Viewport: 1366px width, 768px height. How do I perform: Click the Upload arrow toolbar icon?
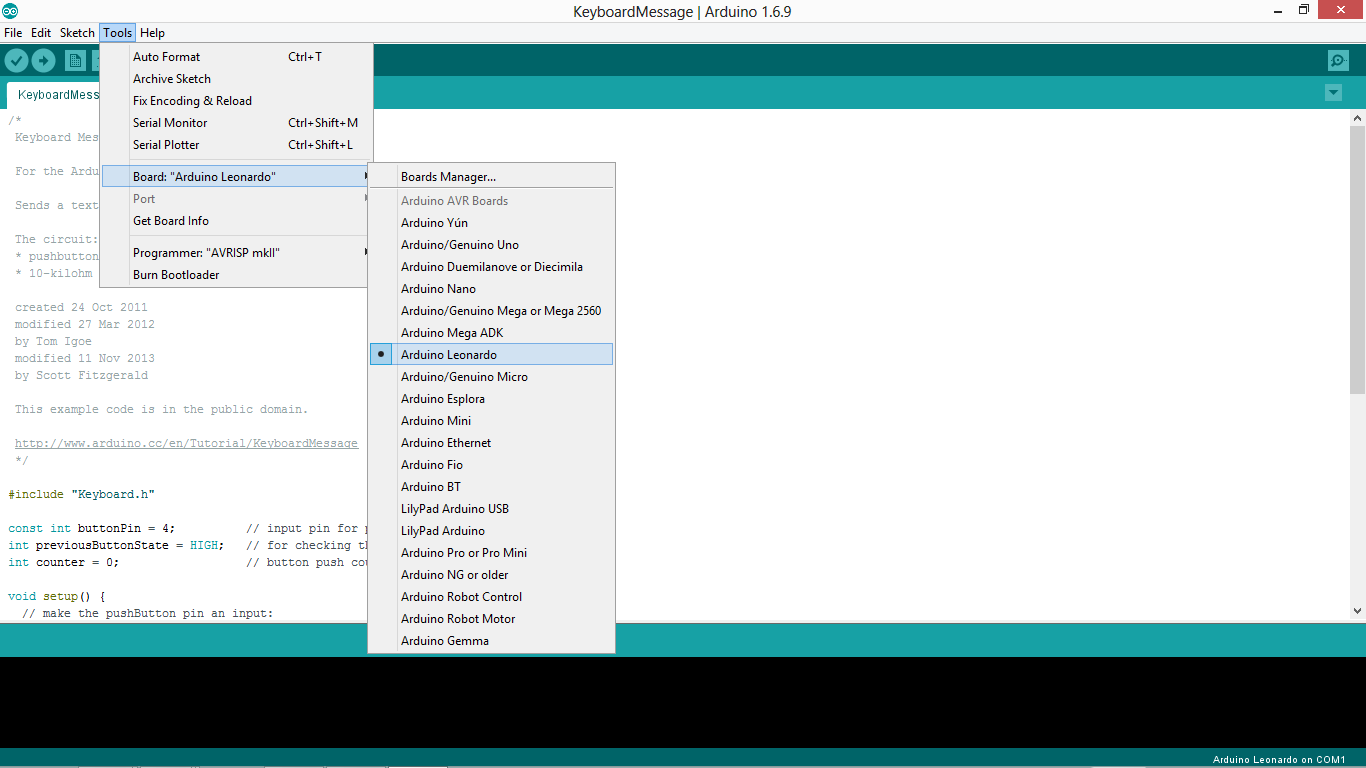coord(43,61)
